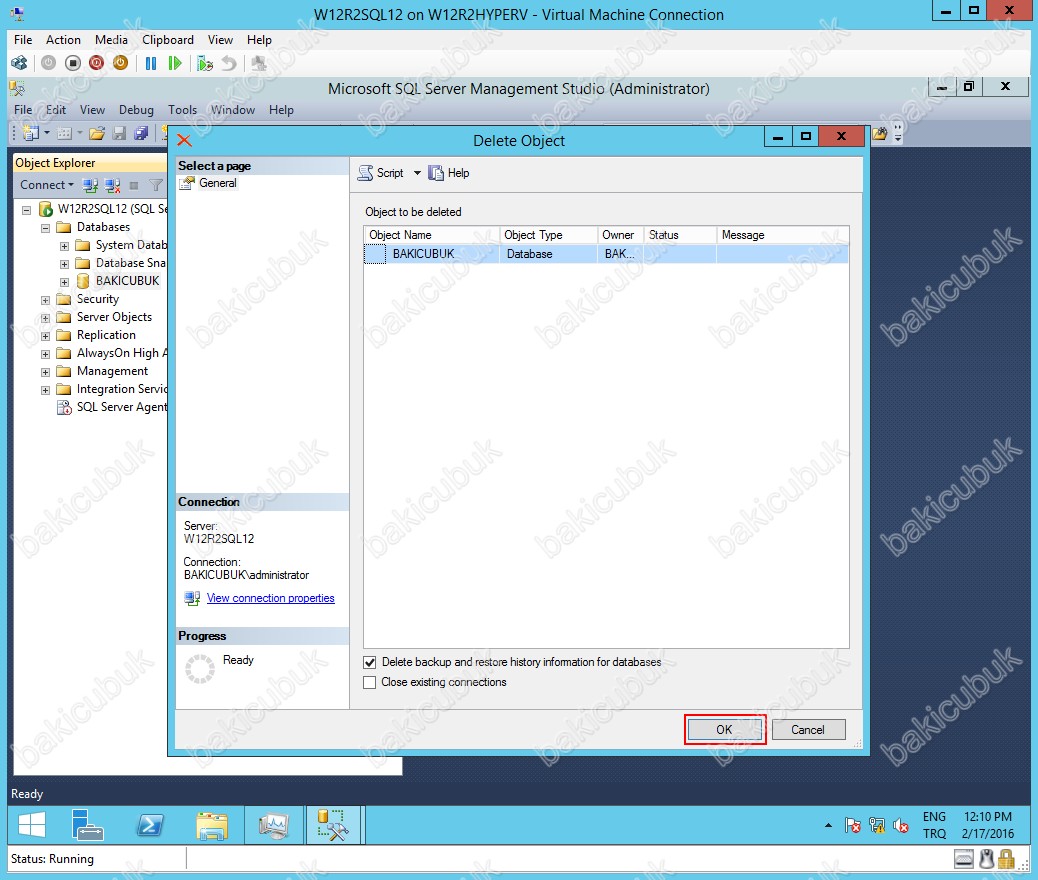Expand the Management folder
The width and height of the screenshot is (1038, 880).
pyautogui.click(x=45, y=372)
